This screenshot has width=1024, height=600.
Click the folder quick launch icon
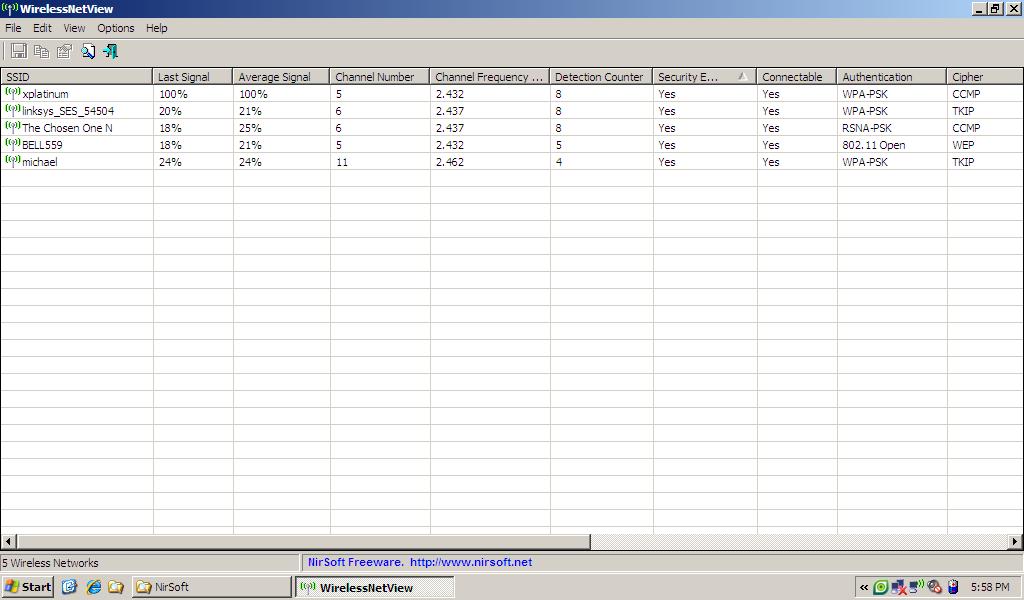click(x=116, y=586)
